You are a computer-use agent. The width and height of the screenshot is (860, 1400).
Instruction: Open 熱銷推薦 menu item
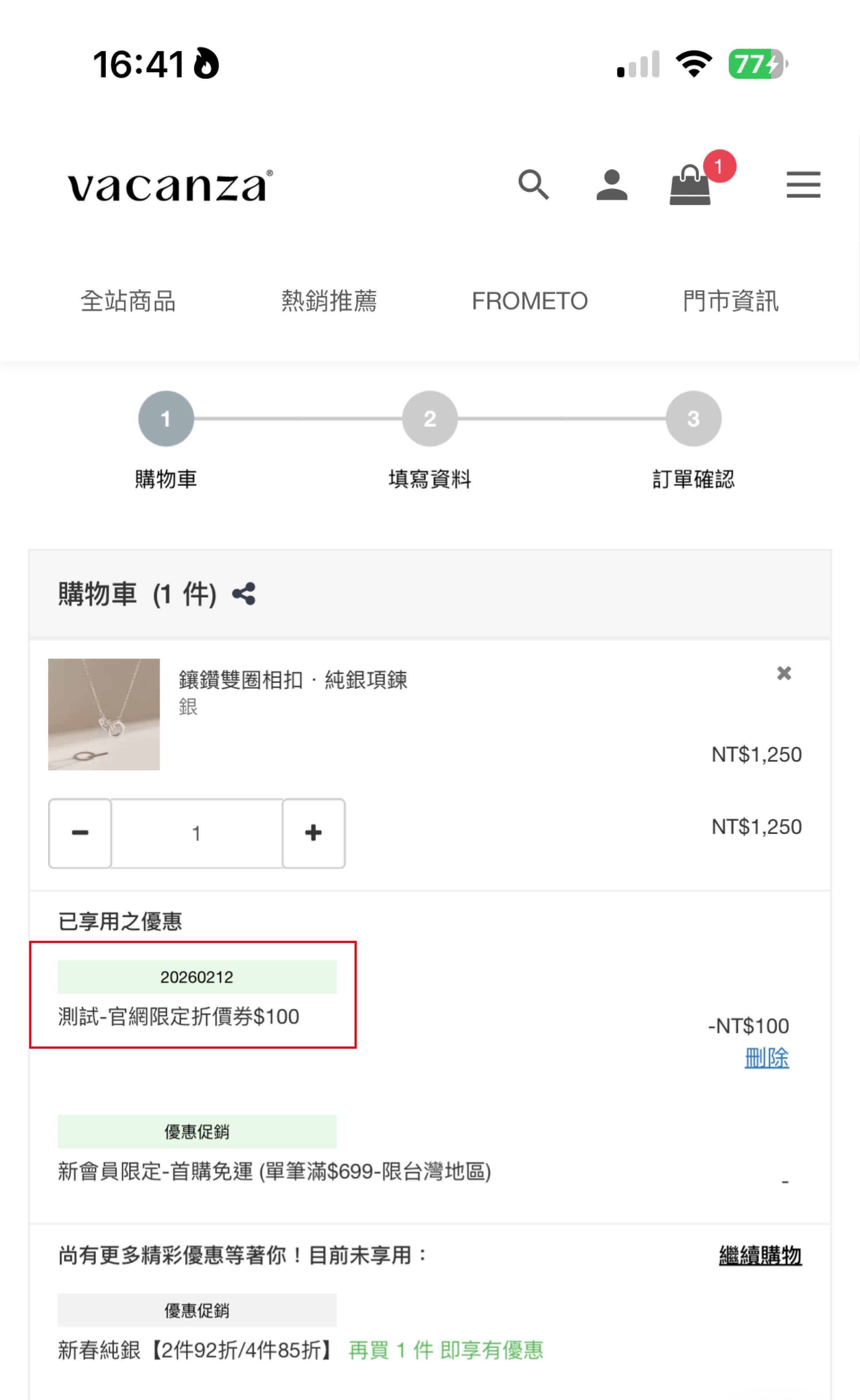329,301
